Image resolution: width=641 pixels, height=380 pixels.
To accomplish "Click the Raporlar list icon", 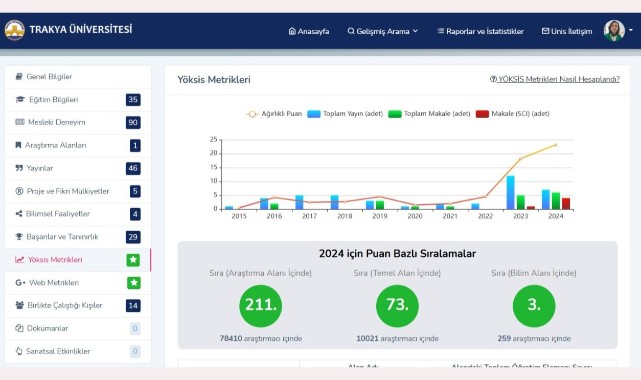I will point(440,31).
